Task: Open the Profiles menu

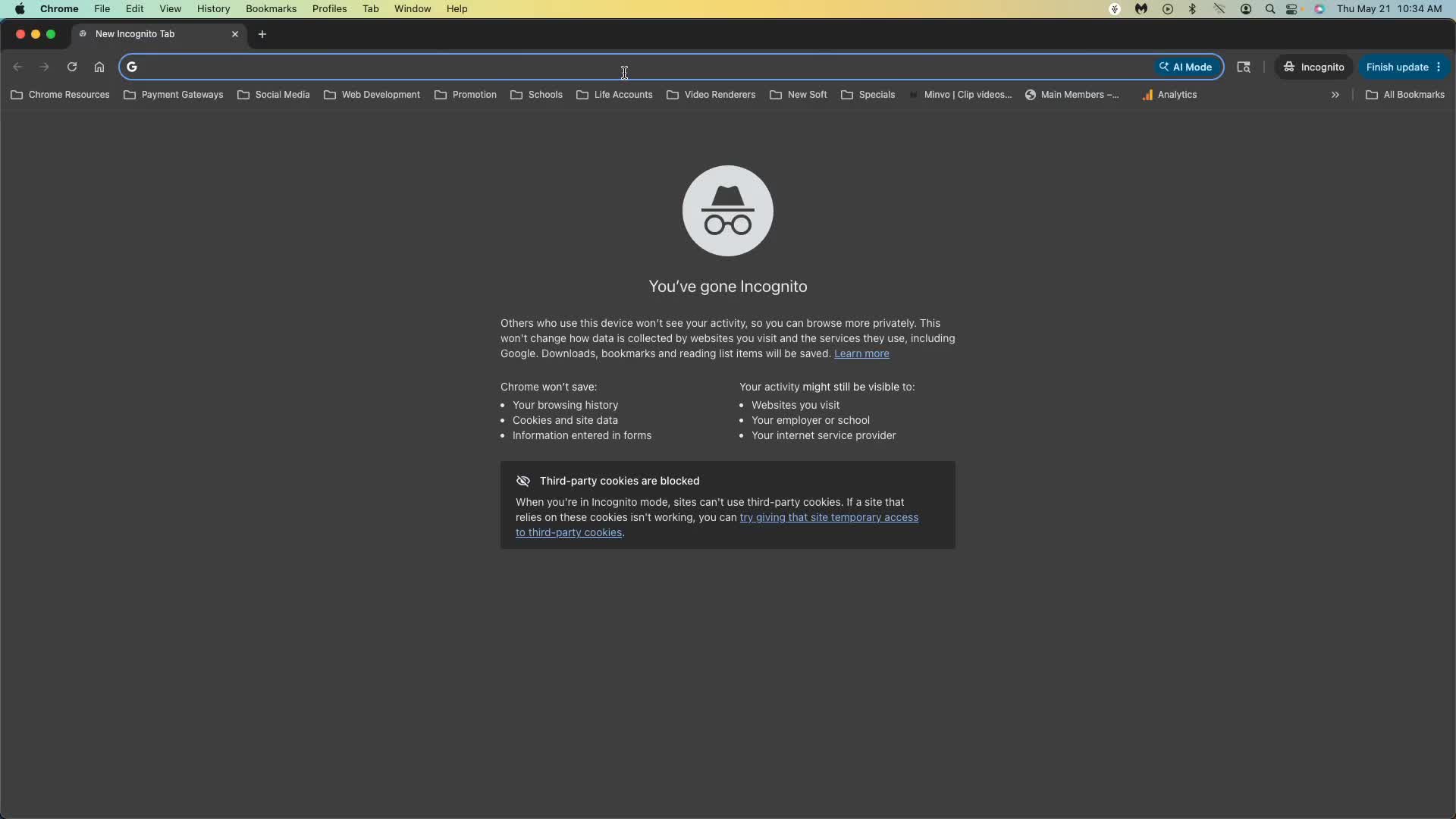Action: click(330, 9)
